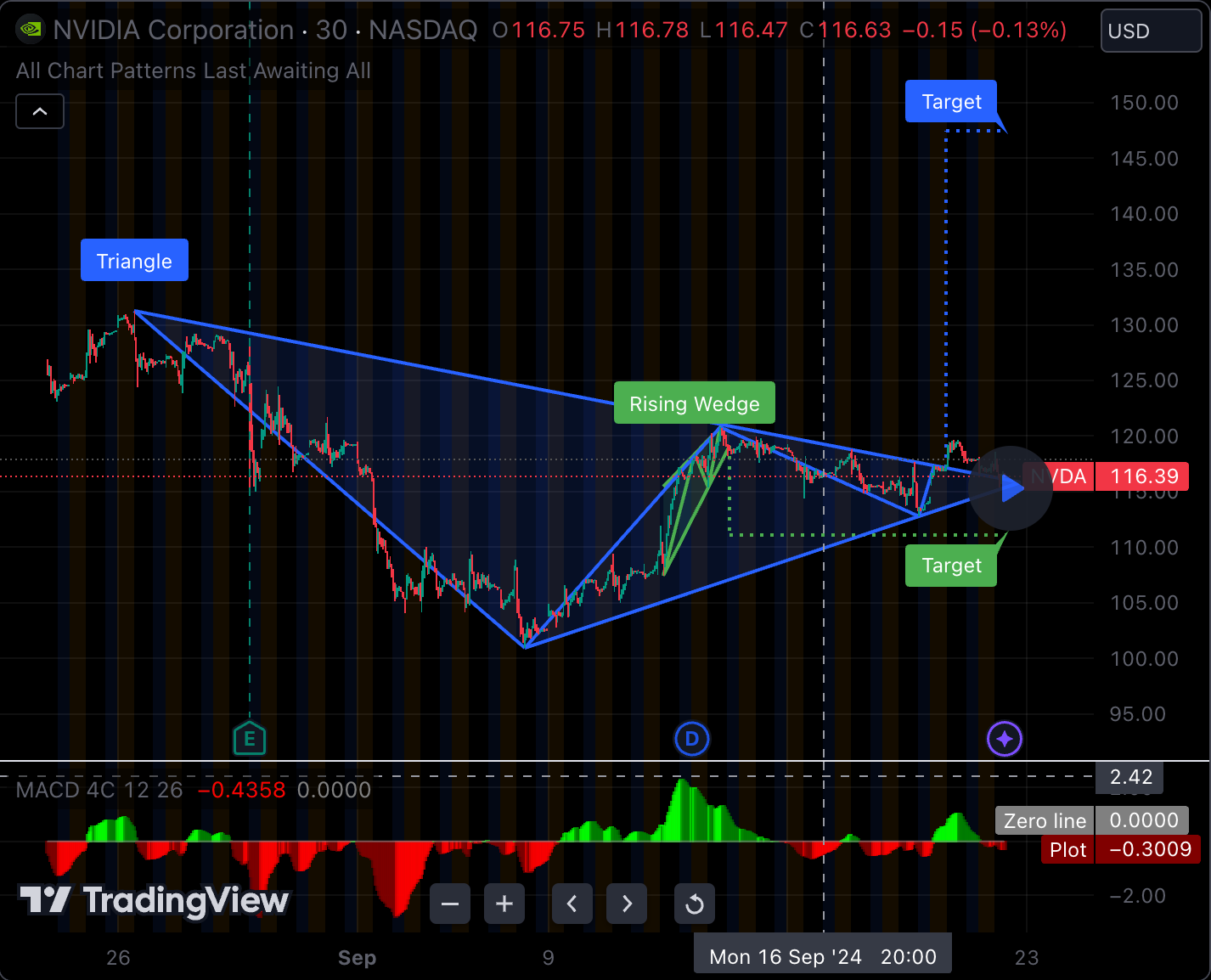Click the Zero line label tag
This screenshot has width=1211, height=980.
point(1045,820)
